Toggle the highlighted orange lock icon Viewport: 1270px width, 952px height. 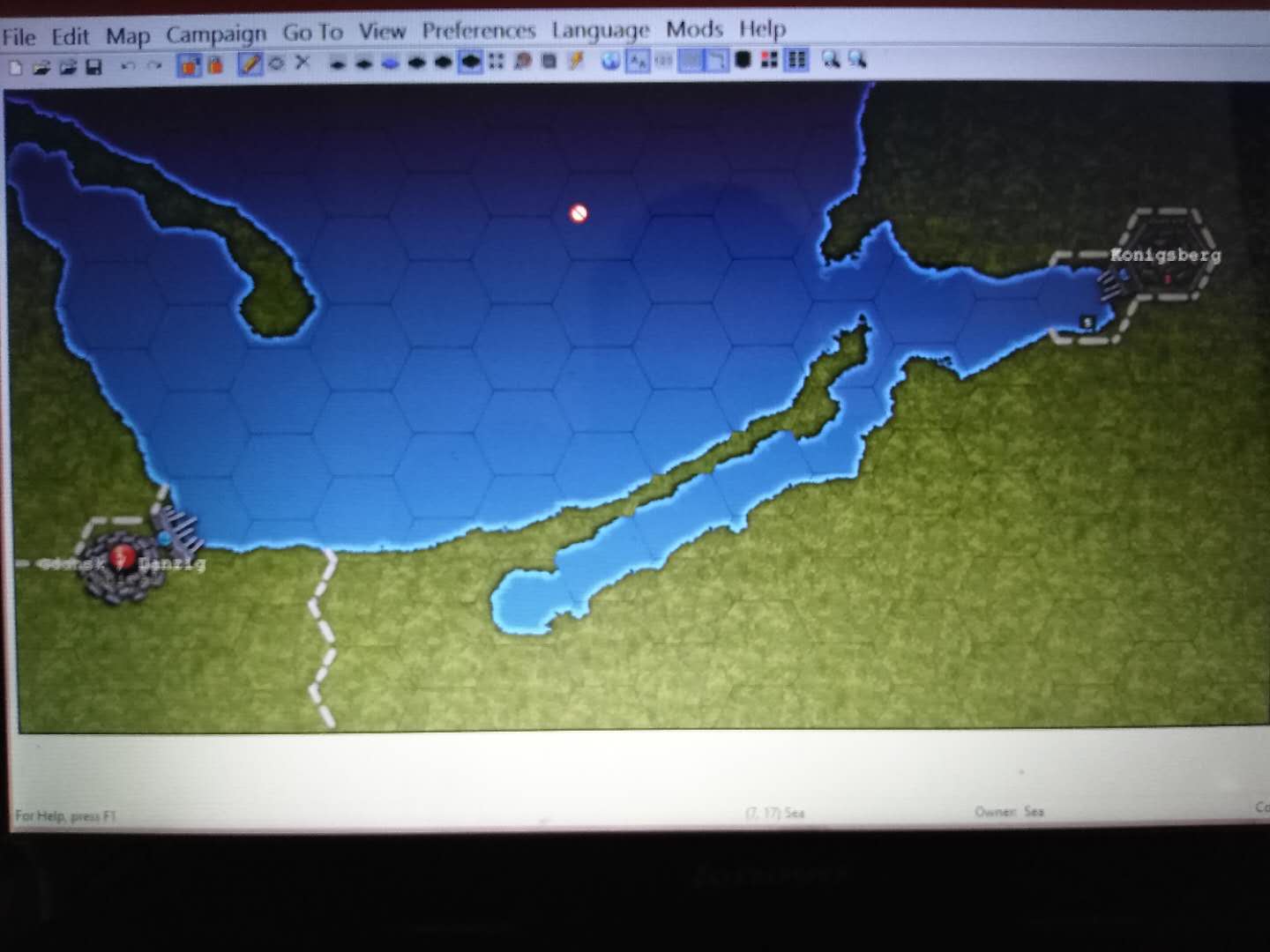189,64
